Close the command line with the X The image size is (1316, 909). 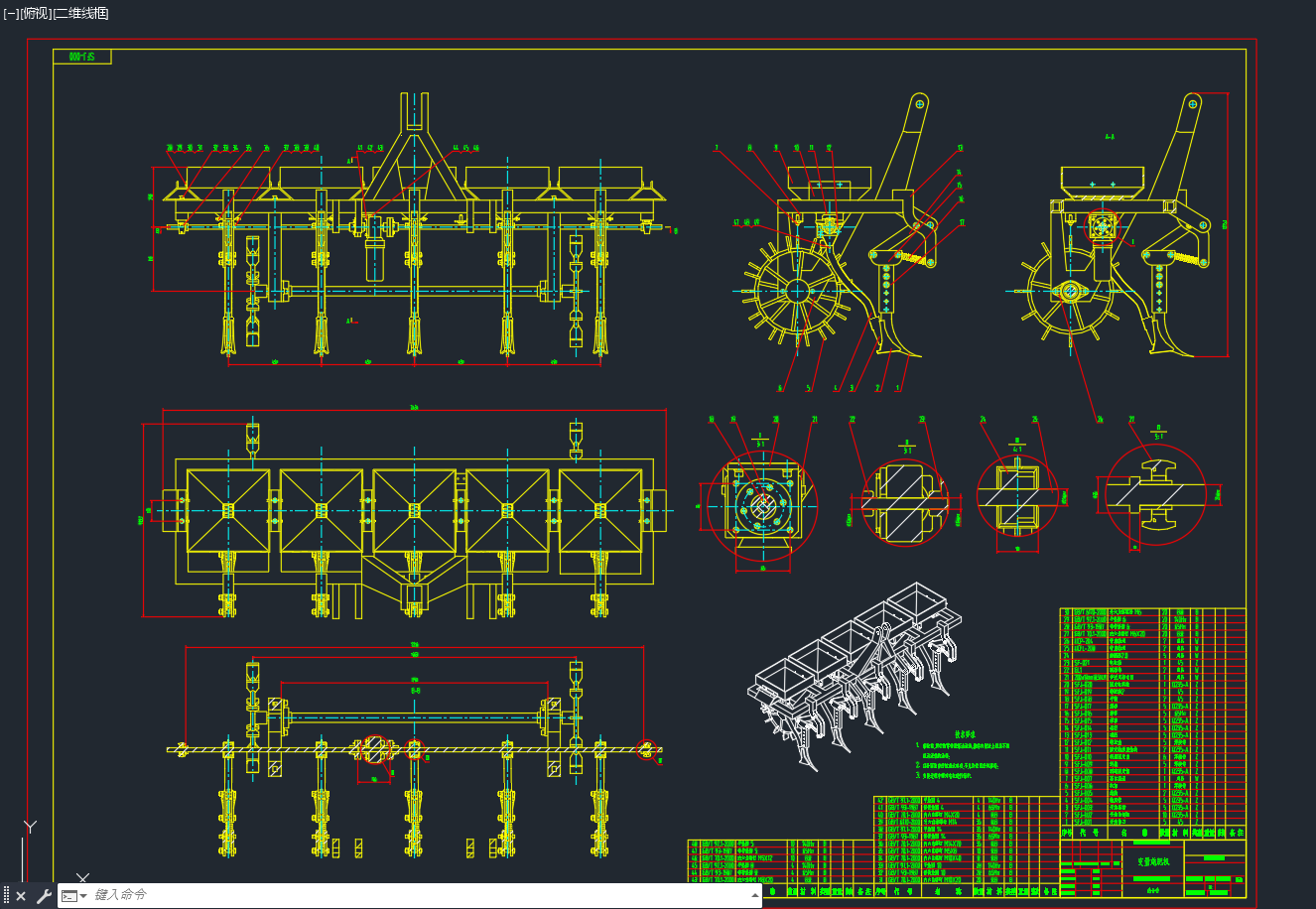pyautogui.click(x=21, y=896)
